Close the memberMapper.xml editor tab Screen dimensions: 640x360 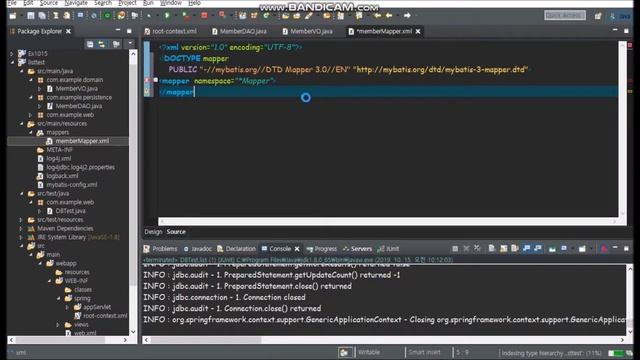tap(418, 31)
